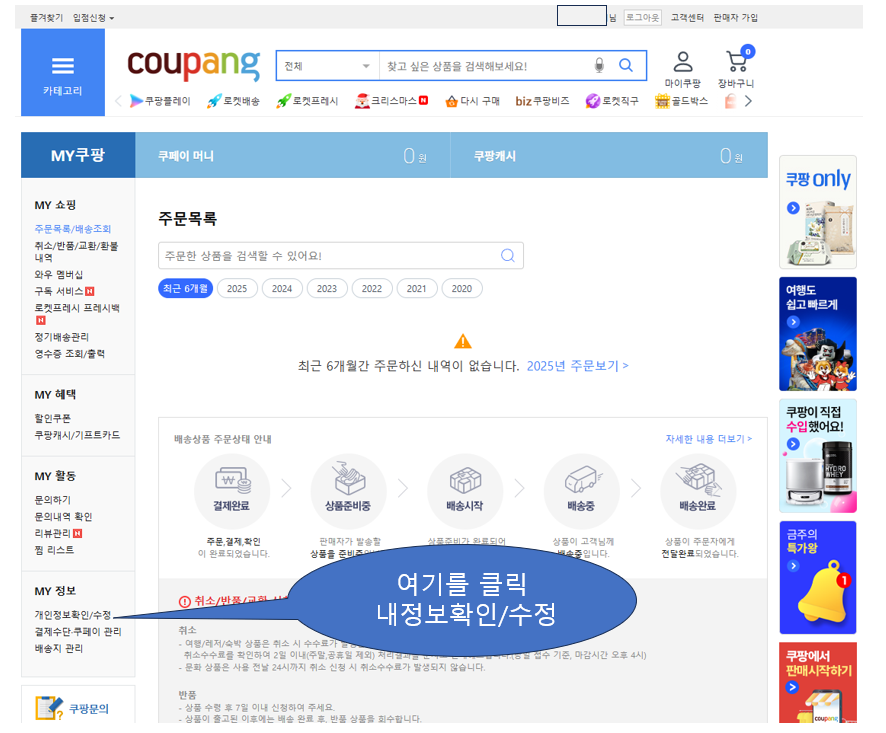Click the order search magnifier icon
This screenshot has width=886, height=733.
(507, 256)
